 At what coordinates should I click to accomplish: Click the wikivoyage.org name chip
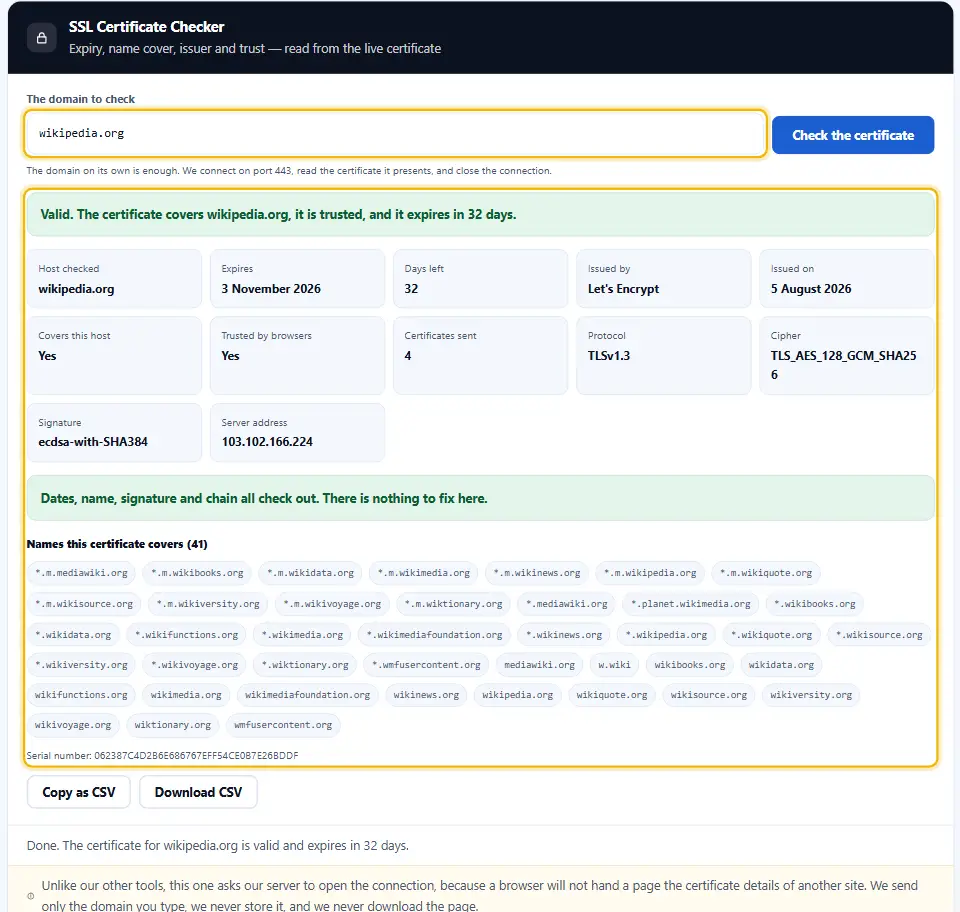[x=73, y=725]
